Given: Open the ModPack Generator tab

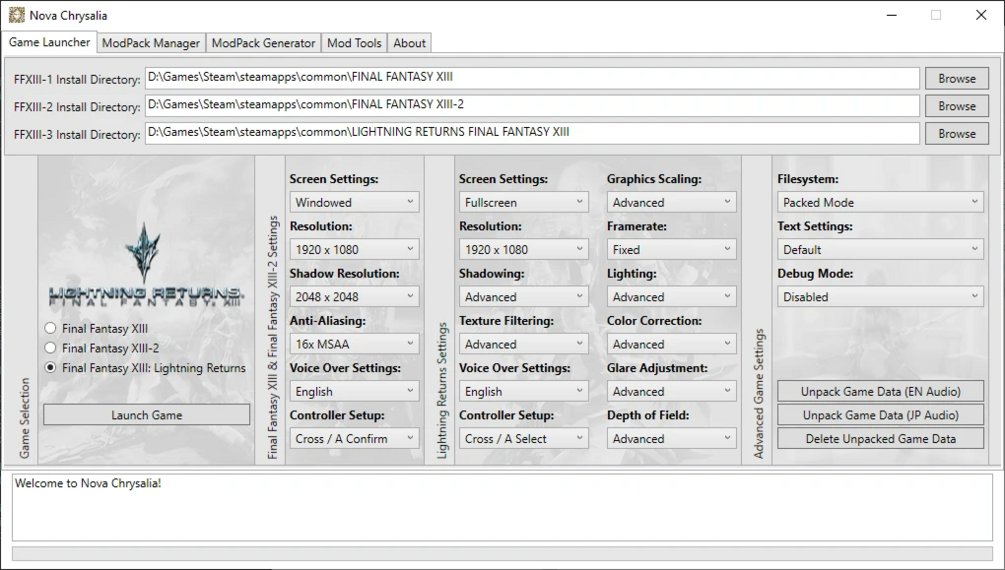Looking at the screenshot, I should coord(263,43).
